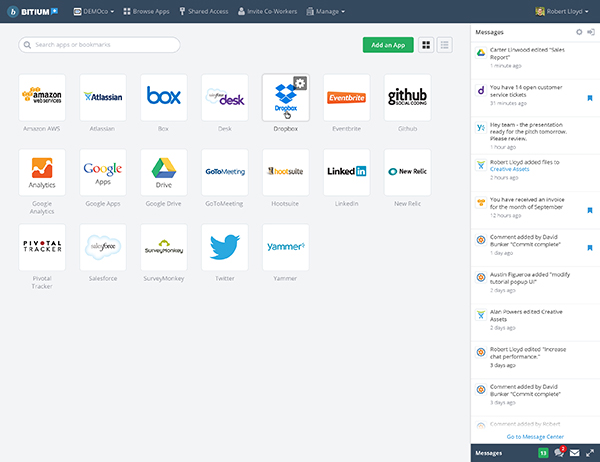Collapse the Messages panel with arrow icon
The height and width of the screenshot is (462, 600).
point(591,32)
